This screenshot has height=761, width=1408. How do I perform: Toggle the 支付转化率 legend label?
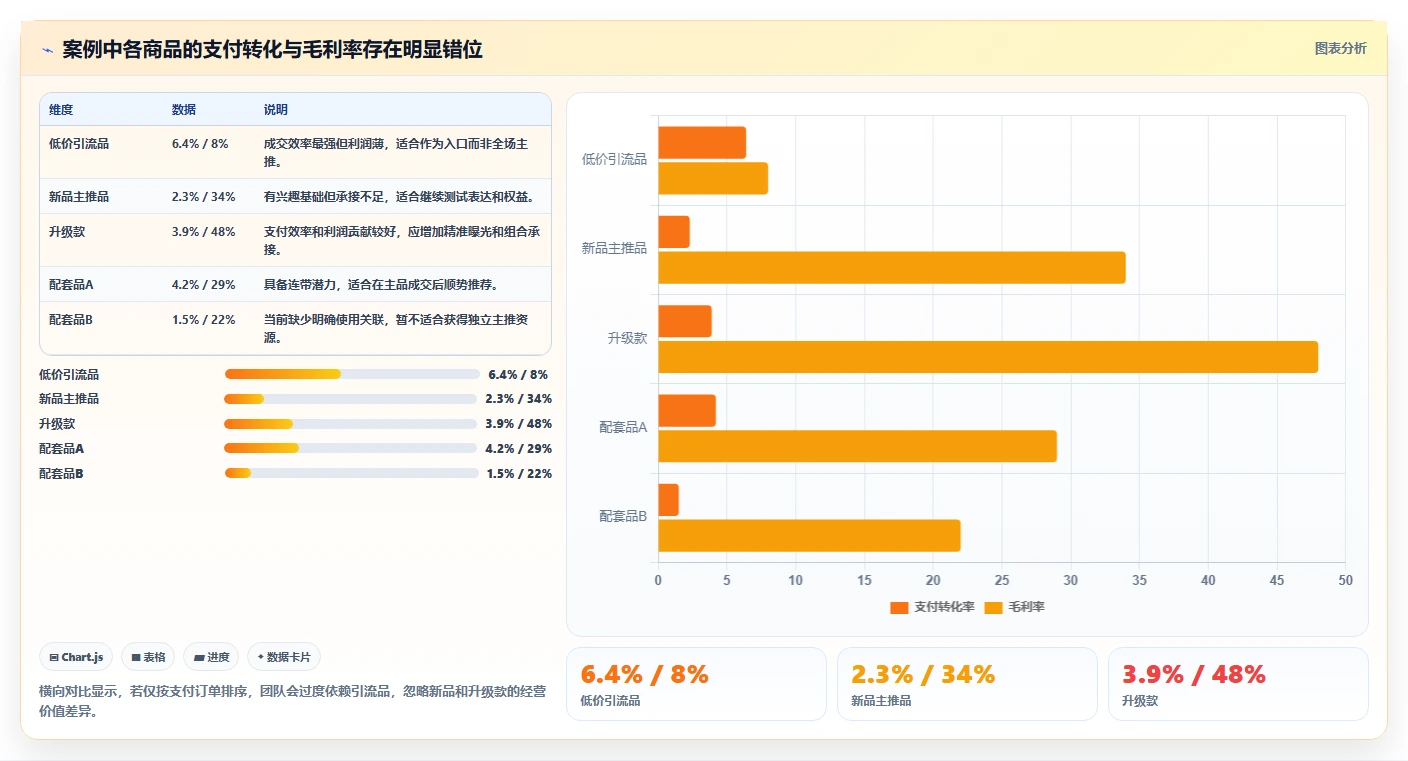point(944,607)
